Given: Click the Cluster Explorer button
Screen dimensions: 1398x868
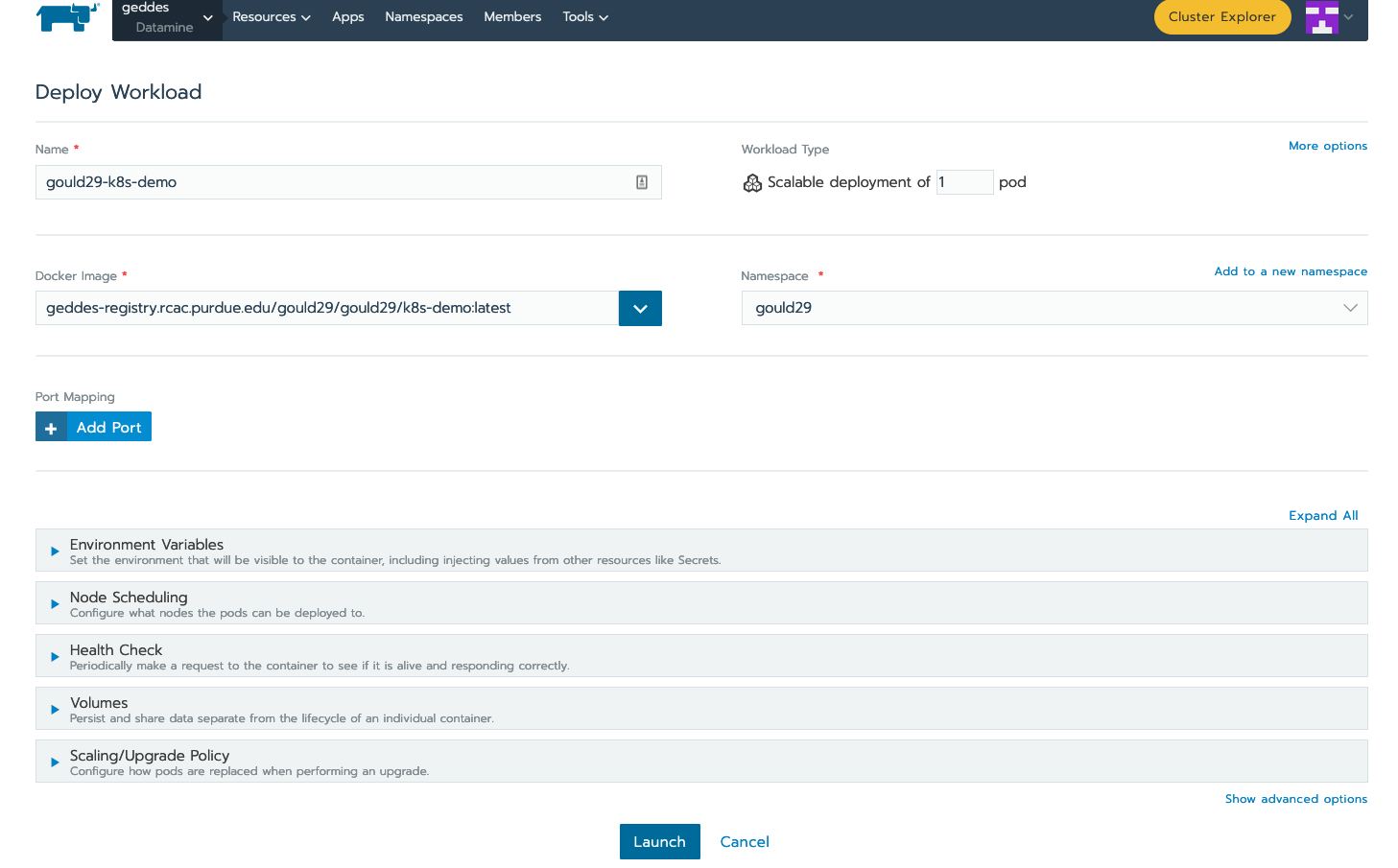Looking at the screenshot, I should point(1222,17).
